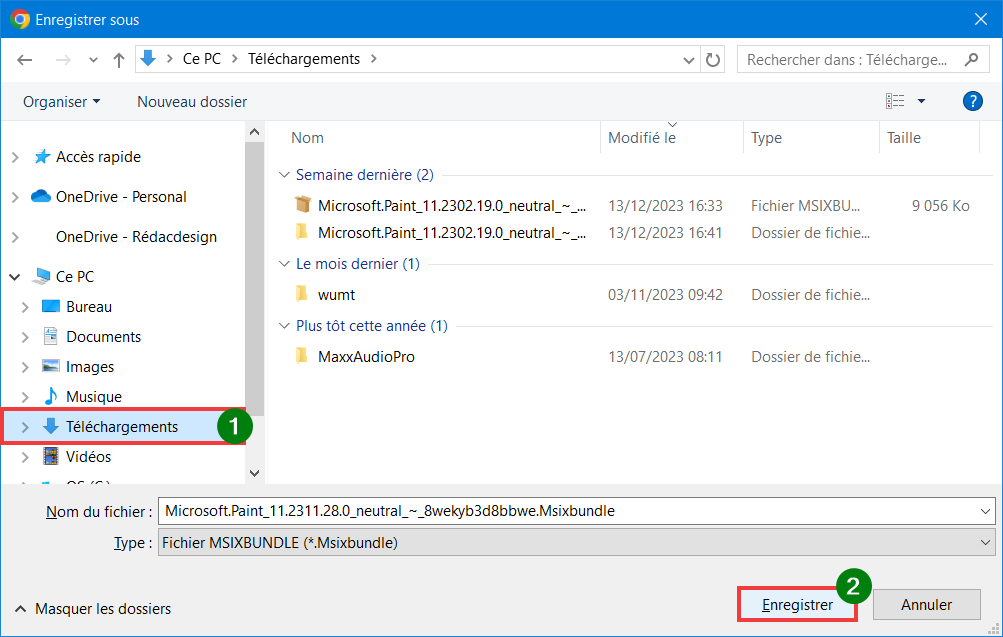Select the Microsoft.Paint MSIXBUNDLE file icon
Screen dimensions: 1003x637
[x=303, y=205]
